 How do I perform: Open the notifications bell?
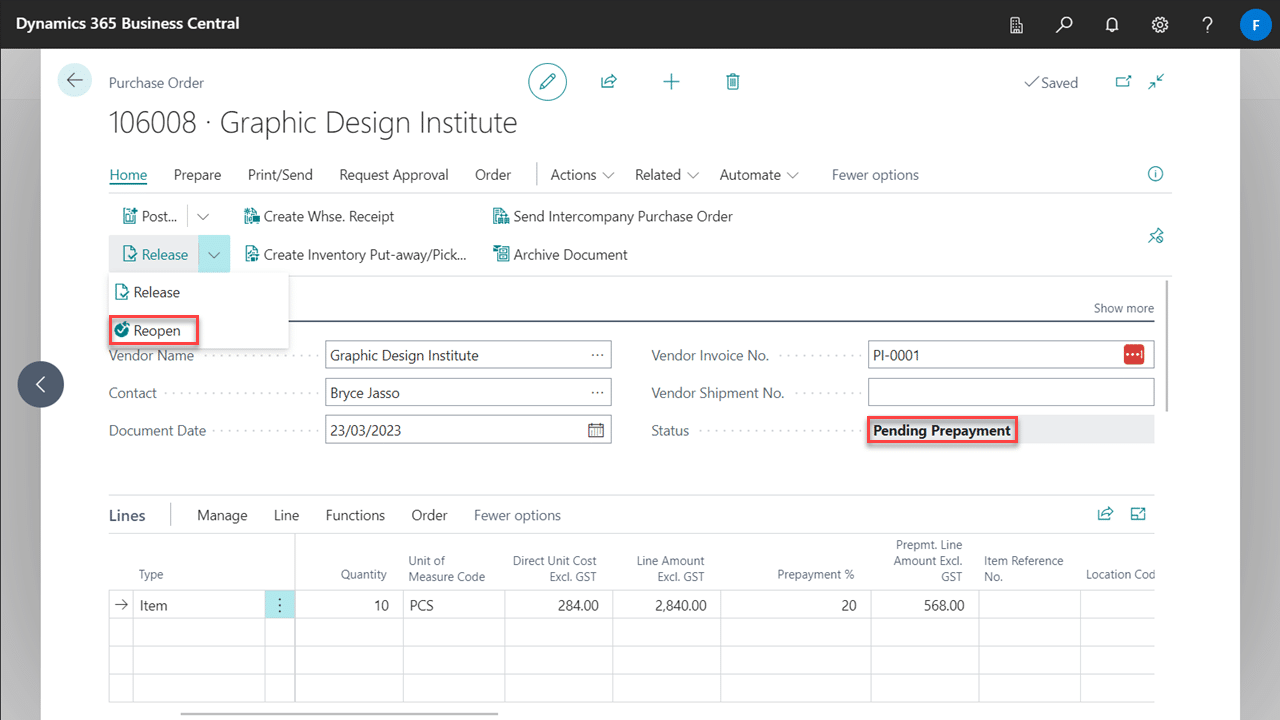(x=1112, y=25)
